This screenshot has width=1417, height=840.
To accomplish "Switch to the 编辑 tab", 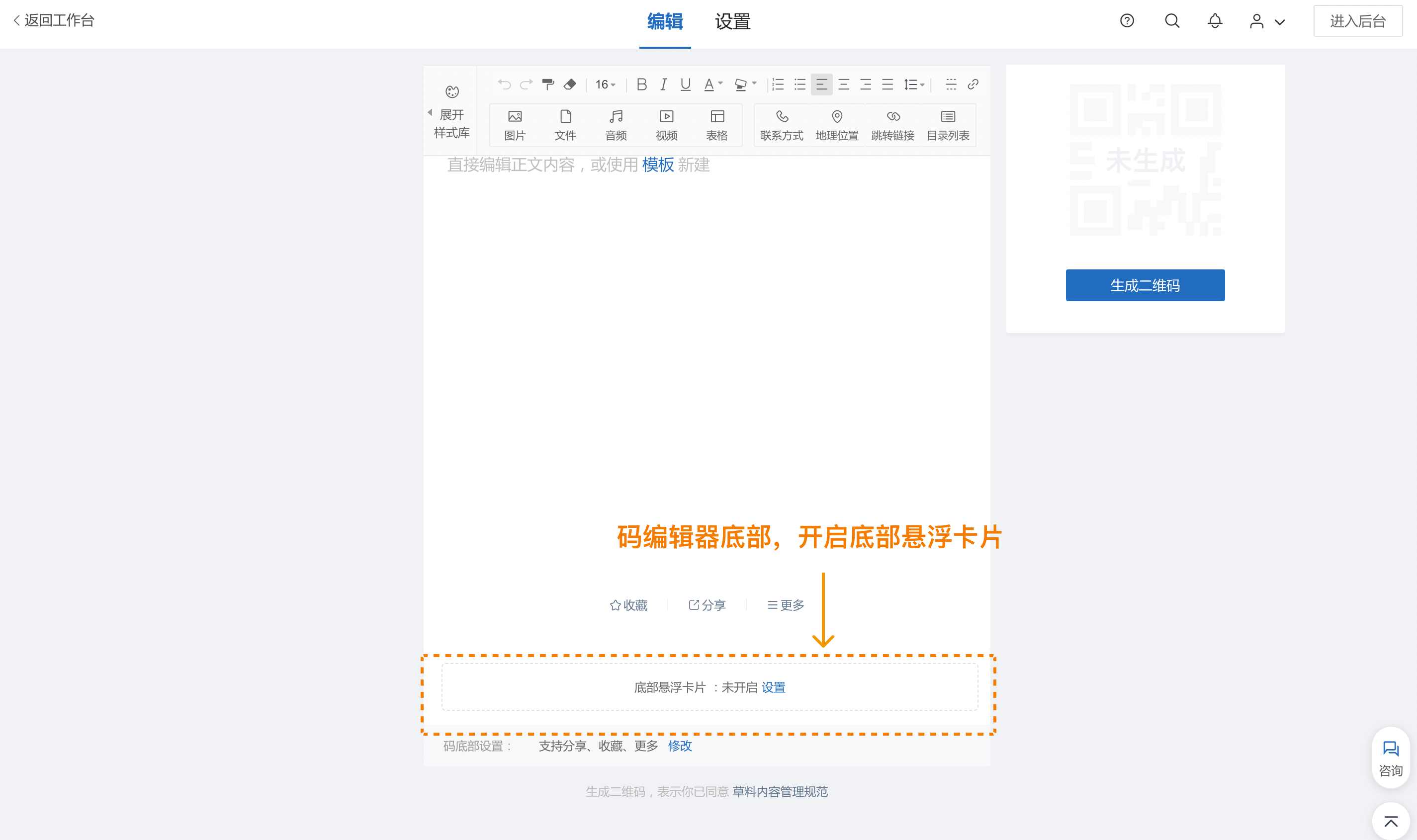I will point(665,21).
